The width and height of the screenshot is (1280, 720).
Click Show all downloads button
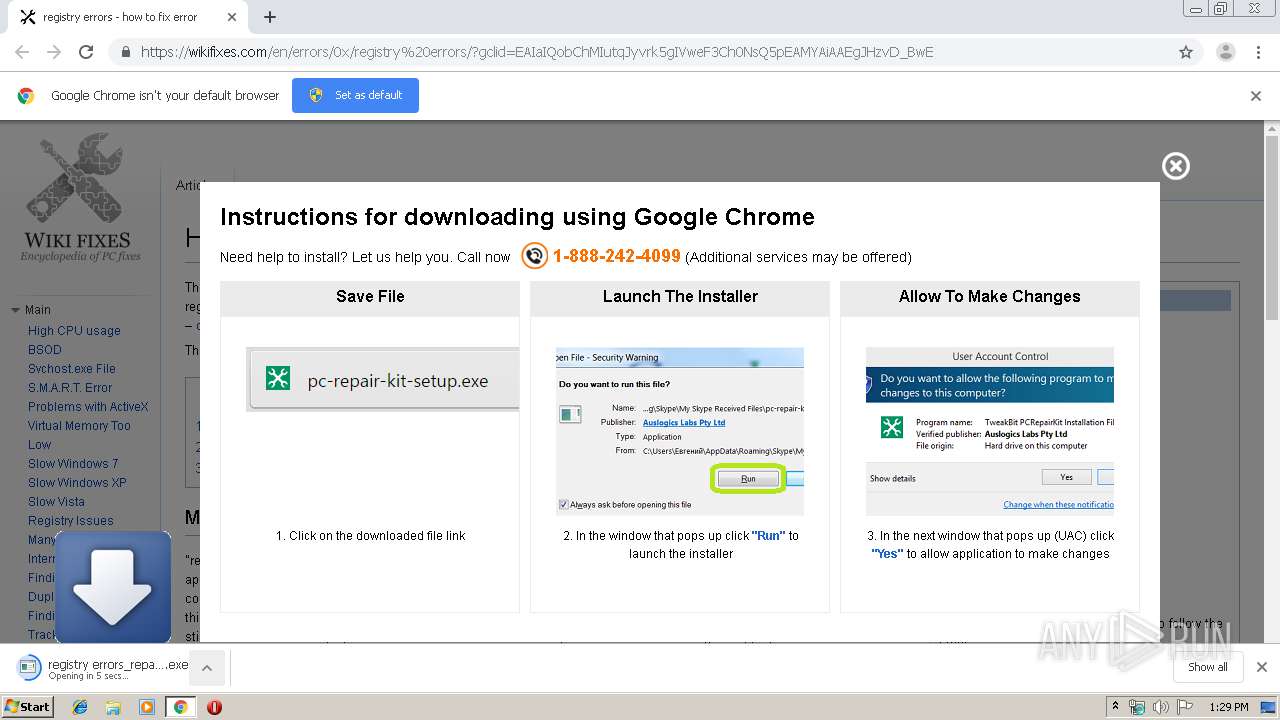1208,667
